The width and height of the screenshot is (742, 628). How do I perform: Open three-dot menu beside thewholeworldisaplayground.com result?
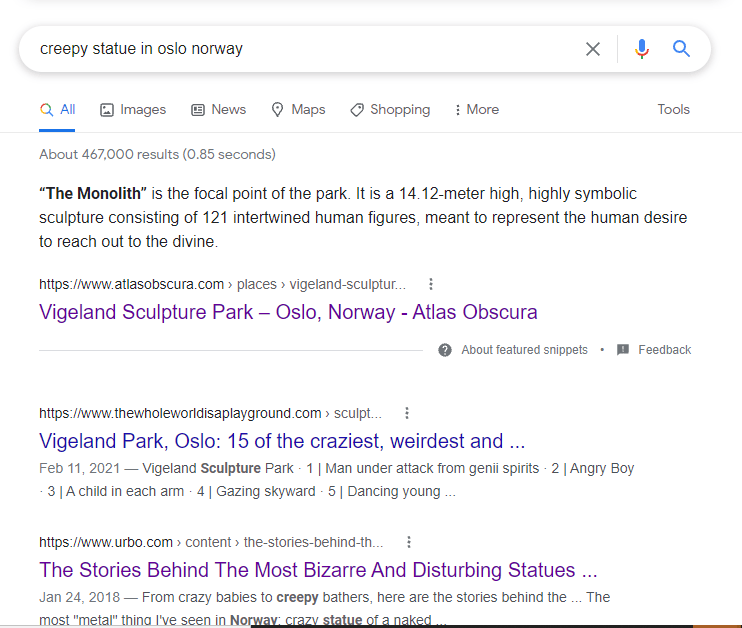(x=407, y=413)
